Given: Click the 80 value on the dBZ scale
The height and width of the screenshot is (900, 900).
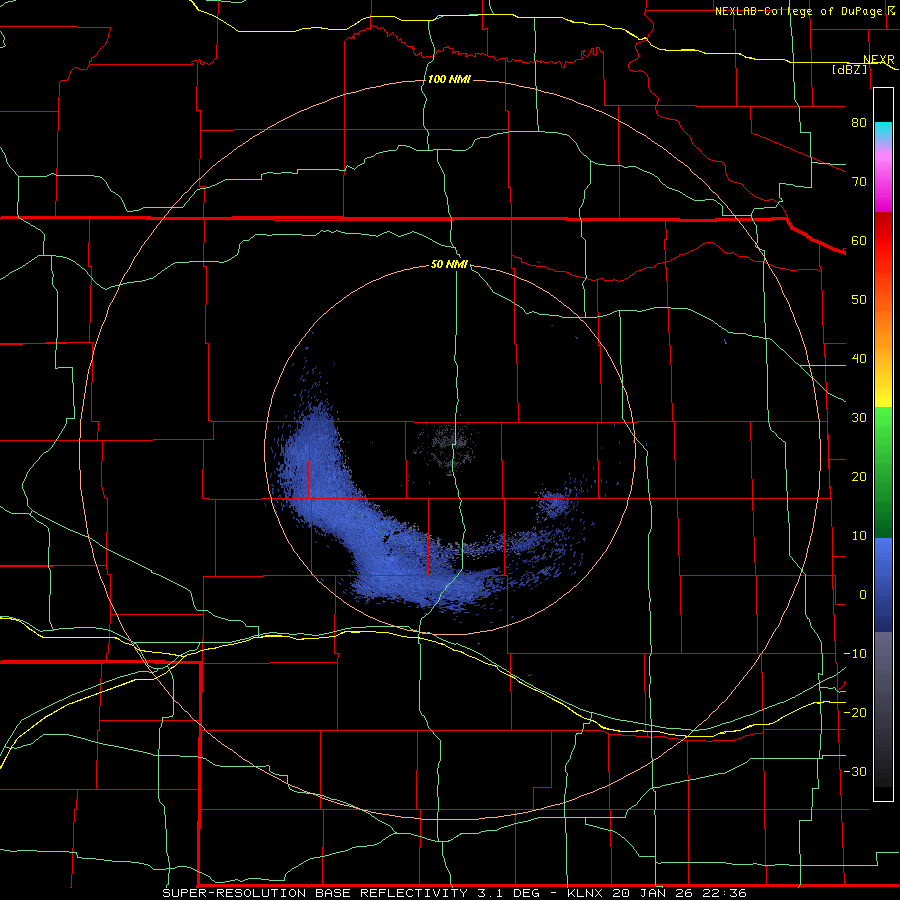Looking at the screenshot, I should [x=859, y=123].
